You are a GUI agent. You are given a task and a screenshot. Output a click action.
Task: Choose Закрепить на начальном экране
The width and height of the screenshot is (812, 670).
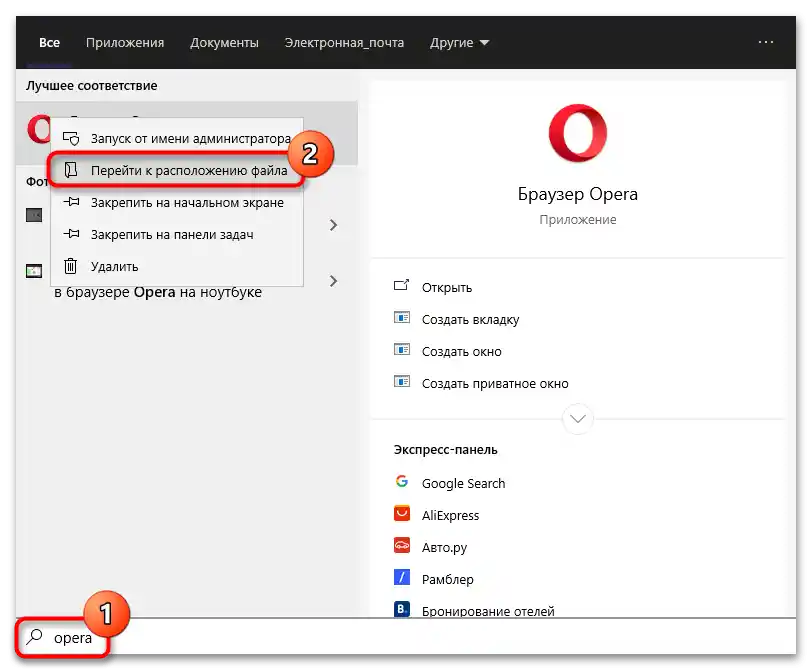pos(177,202)
